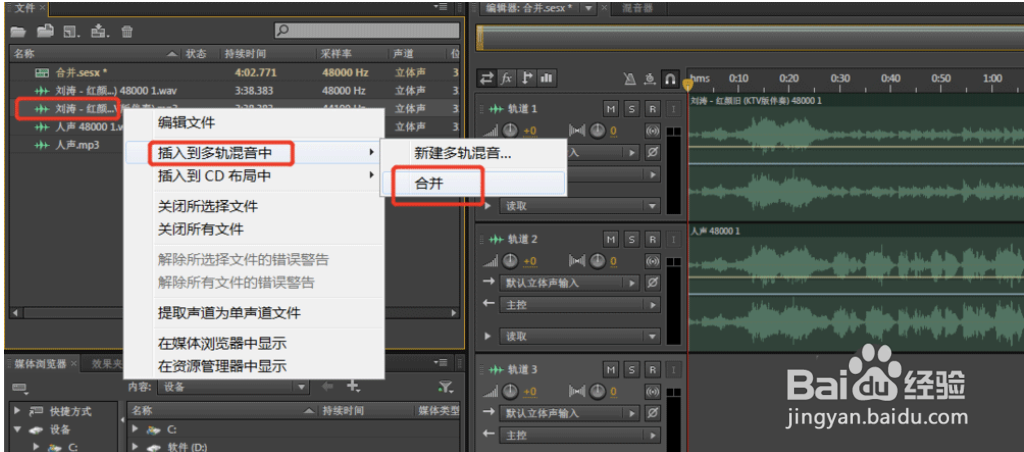Choose 关闭所选择文件 menu item
The image size is (1024, 452).
click(208, 206)
